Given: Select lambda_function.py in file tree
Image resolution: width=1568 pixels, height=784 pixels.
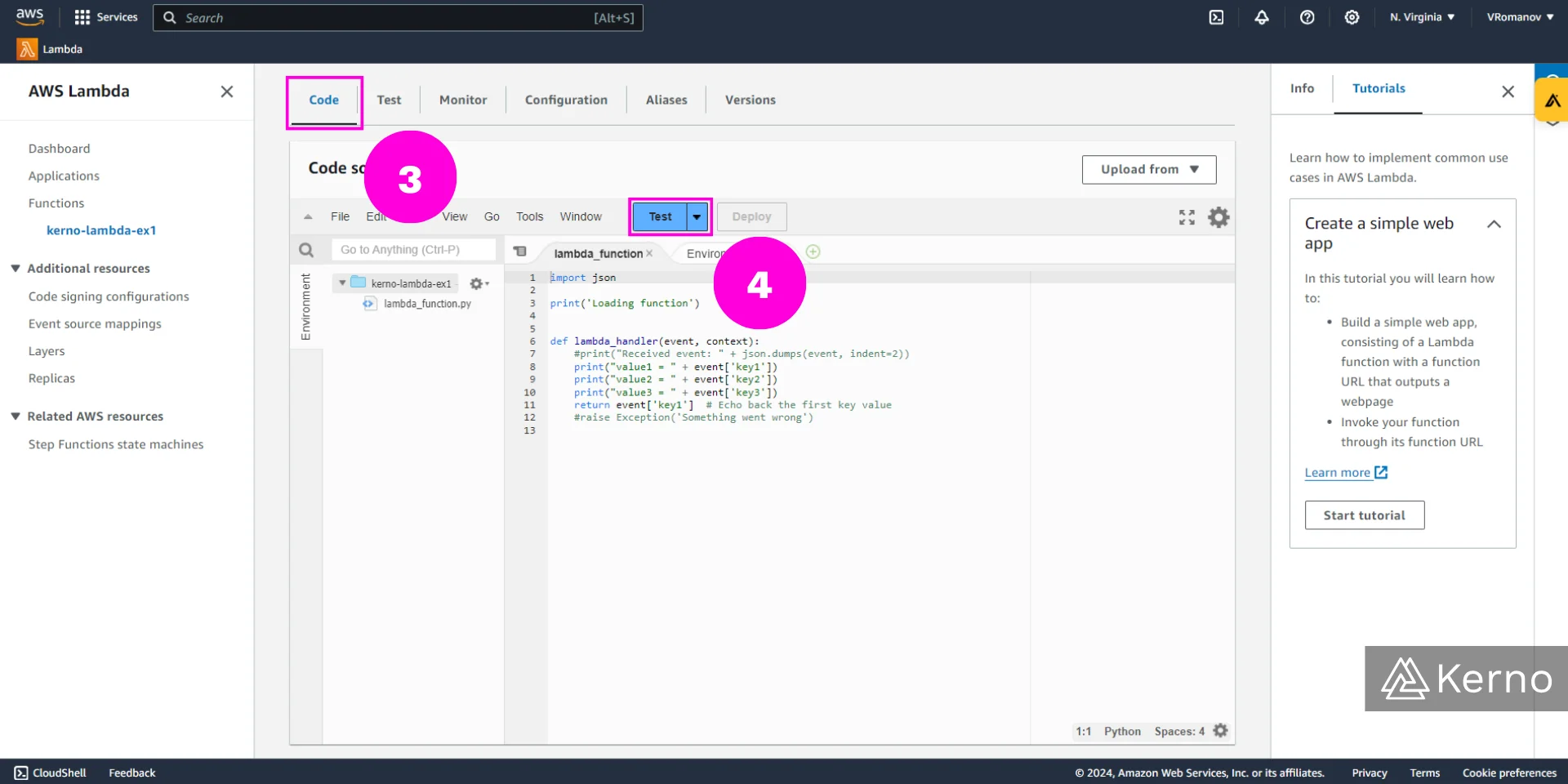Looking at the screenshot, I should tap(427, 304).
